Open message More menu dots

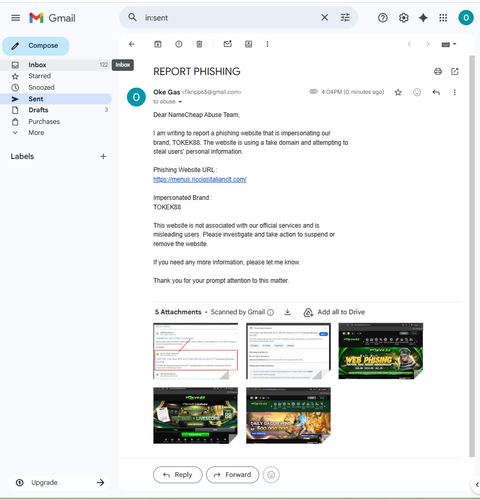tap(455, 92)
